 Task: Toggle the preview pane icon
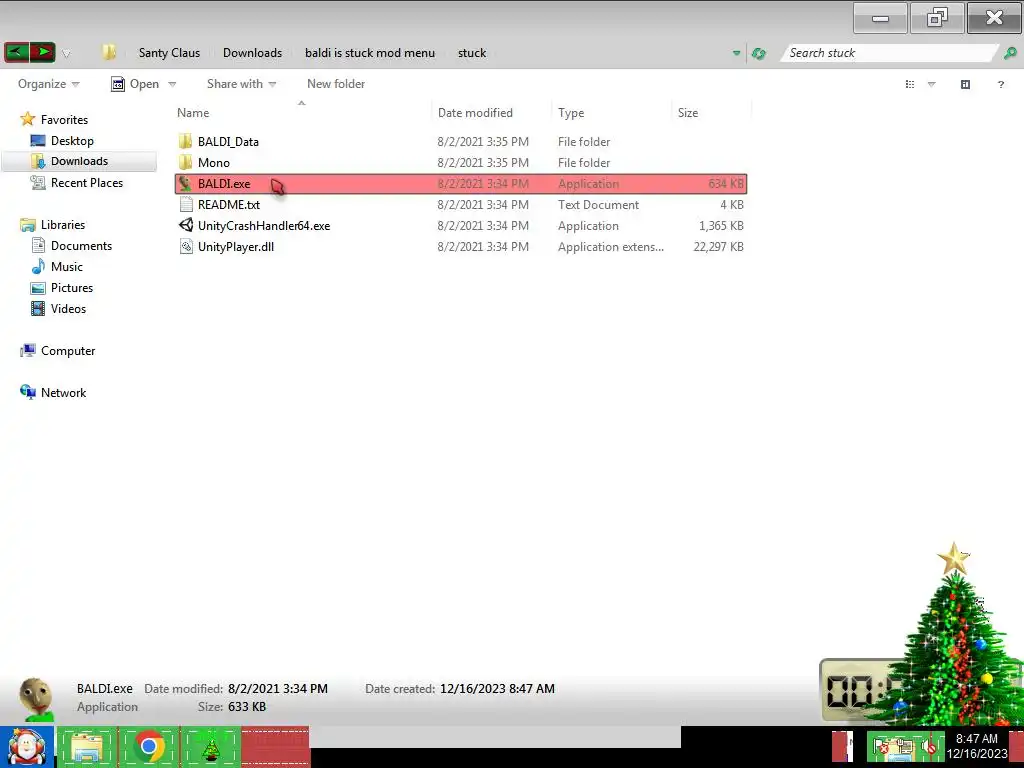(x=965, y=84)
